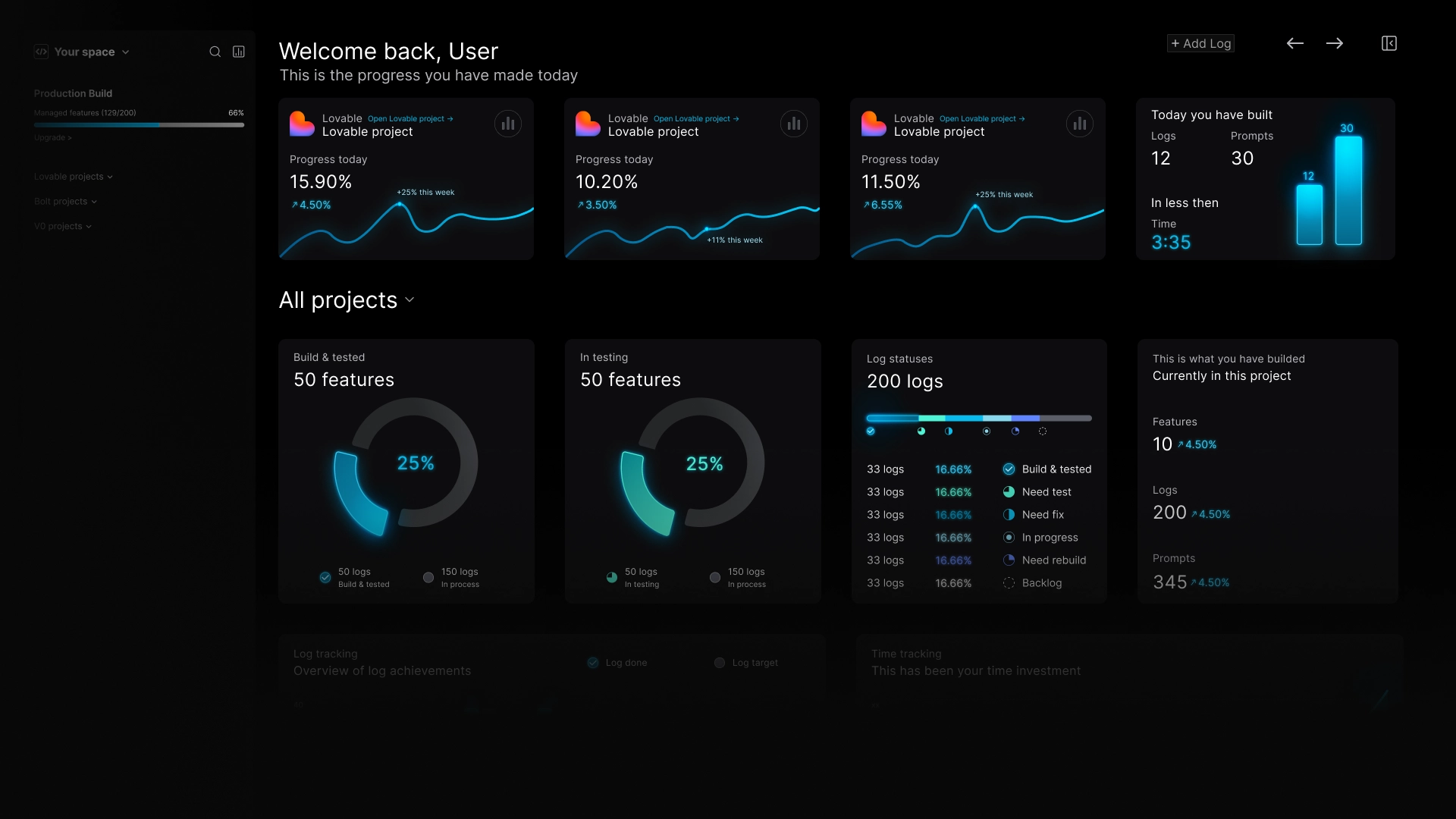The image size is (1456, 819).
Task: Go back with the left arrow
Action: point(1295,43)
